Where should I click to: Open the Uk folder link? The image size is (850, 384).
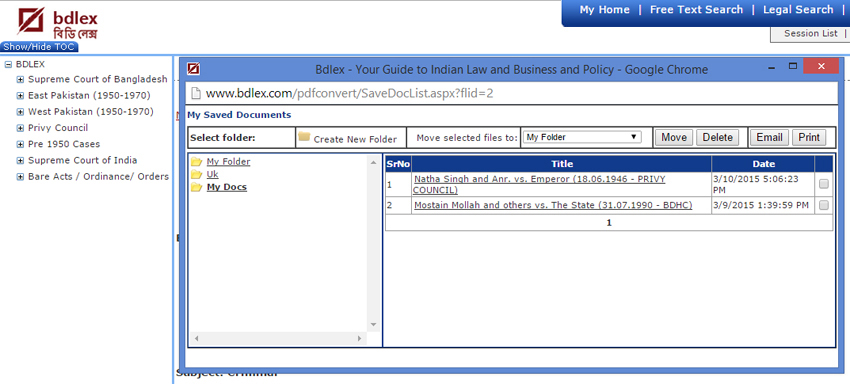212,174
